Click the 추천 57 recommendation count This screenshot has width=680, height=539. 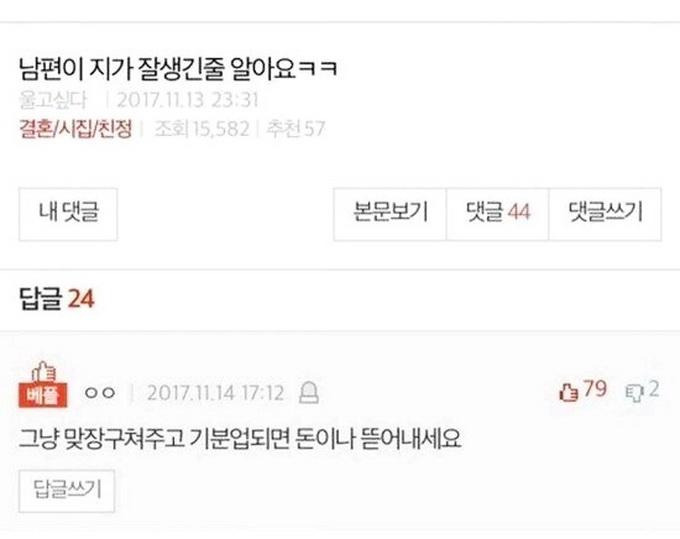point(295,129)
